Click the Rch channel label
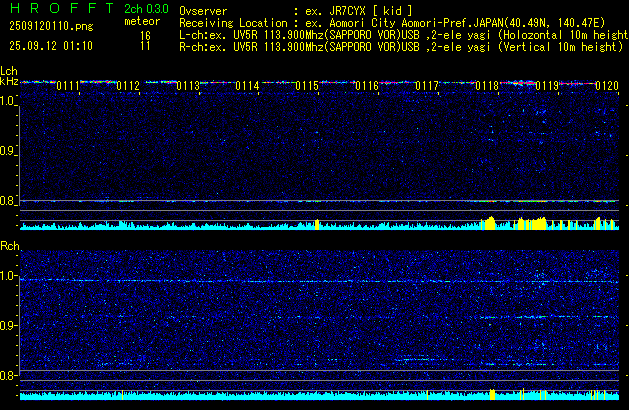629x410 pixels. coord(10,246)
